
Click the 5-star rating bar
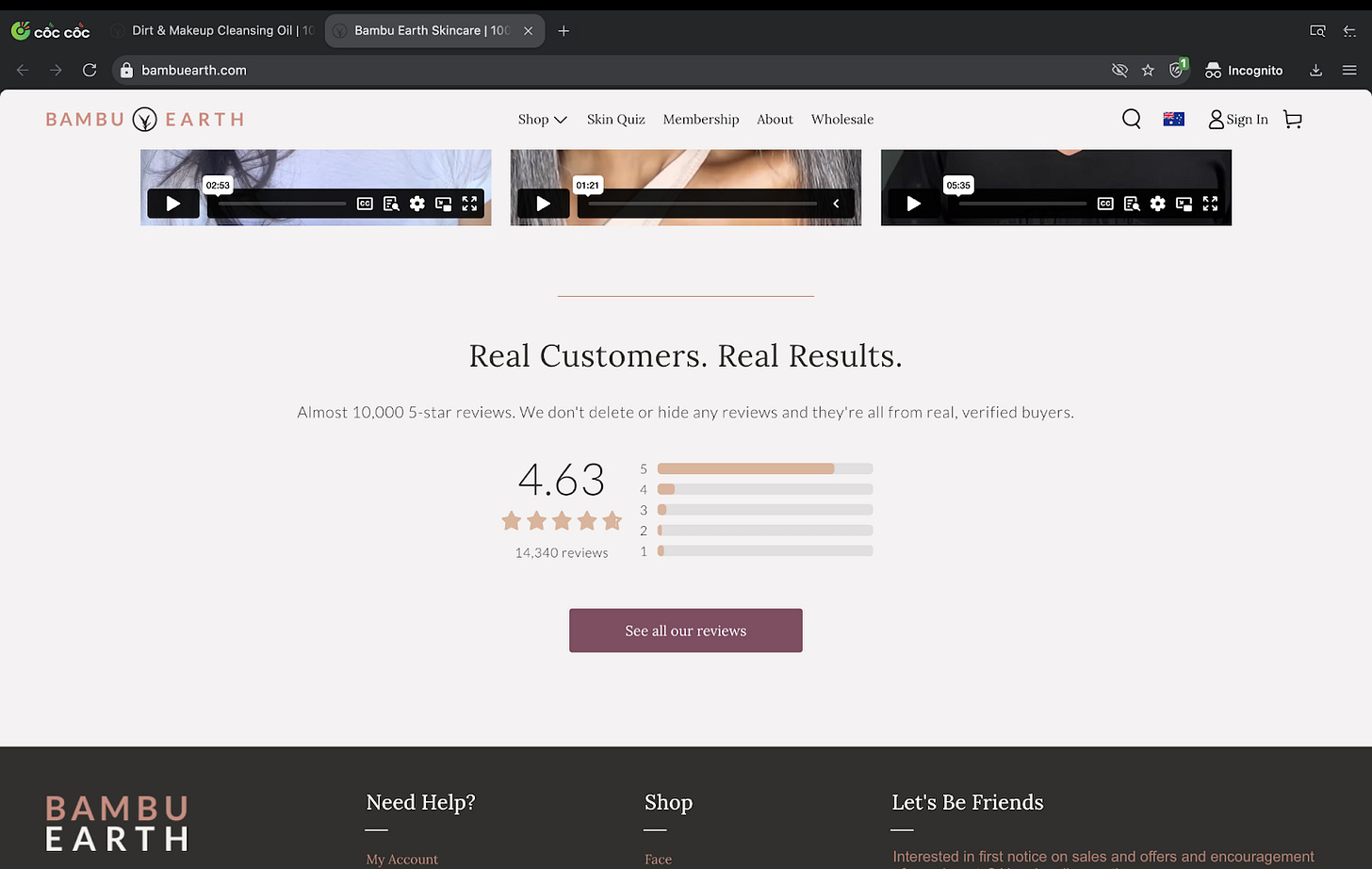coord(765,468)
